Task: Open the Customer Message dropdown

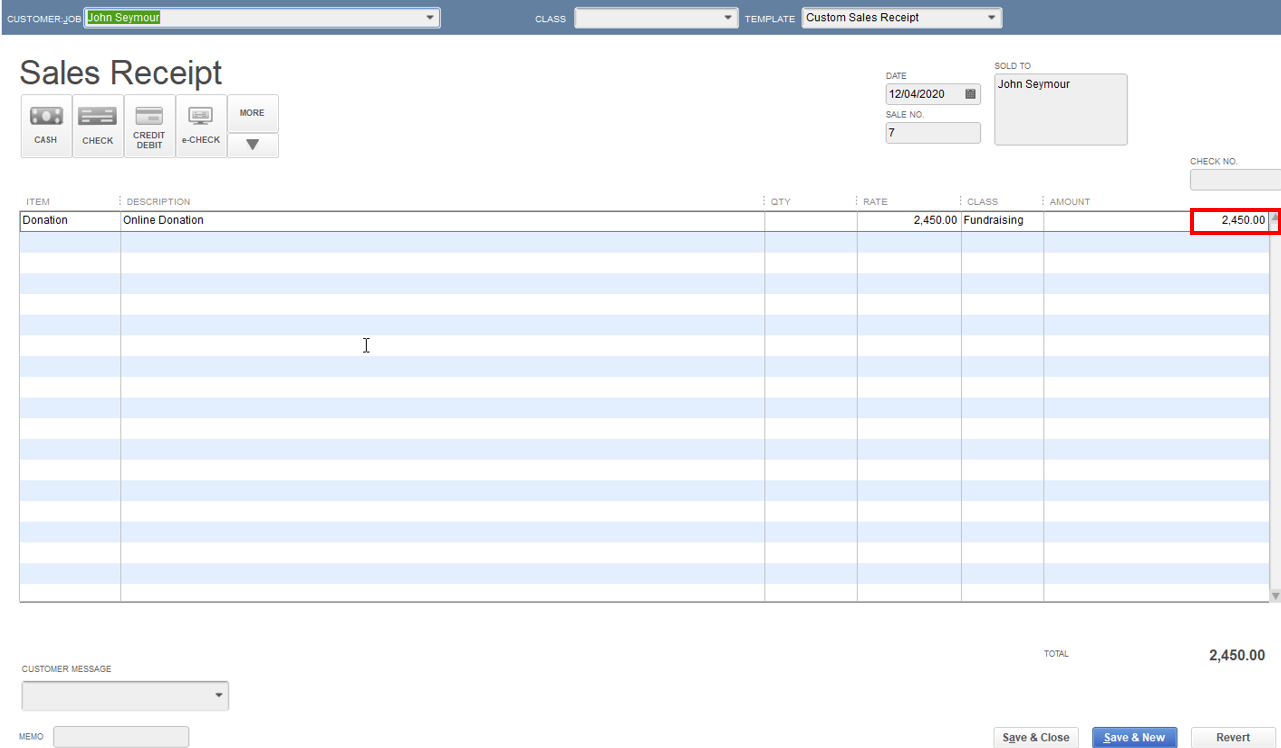Action: 125,695
